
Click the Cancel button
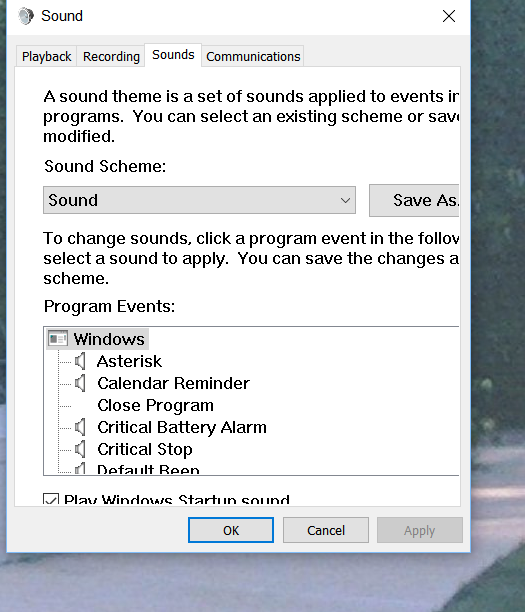(x=326, y=530)
